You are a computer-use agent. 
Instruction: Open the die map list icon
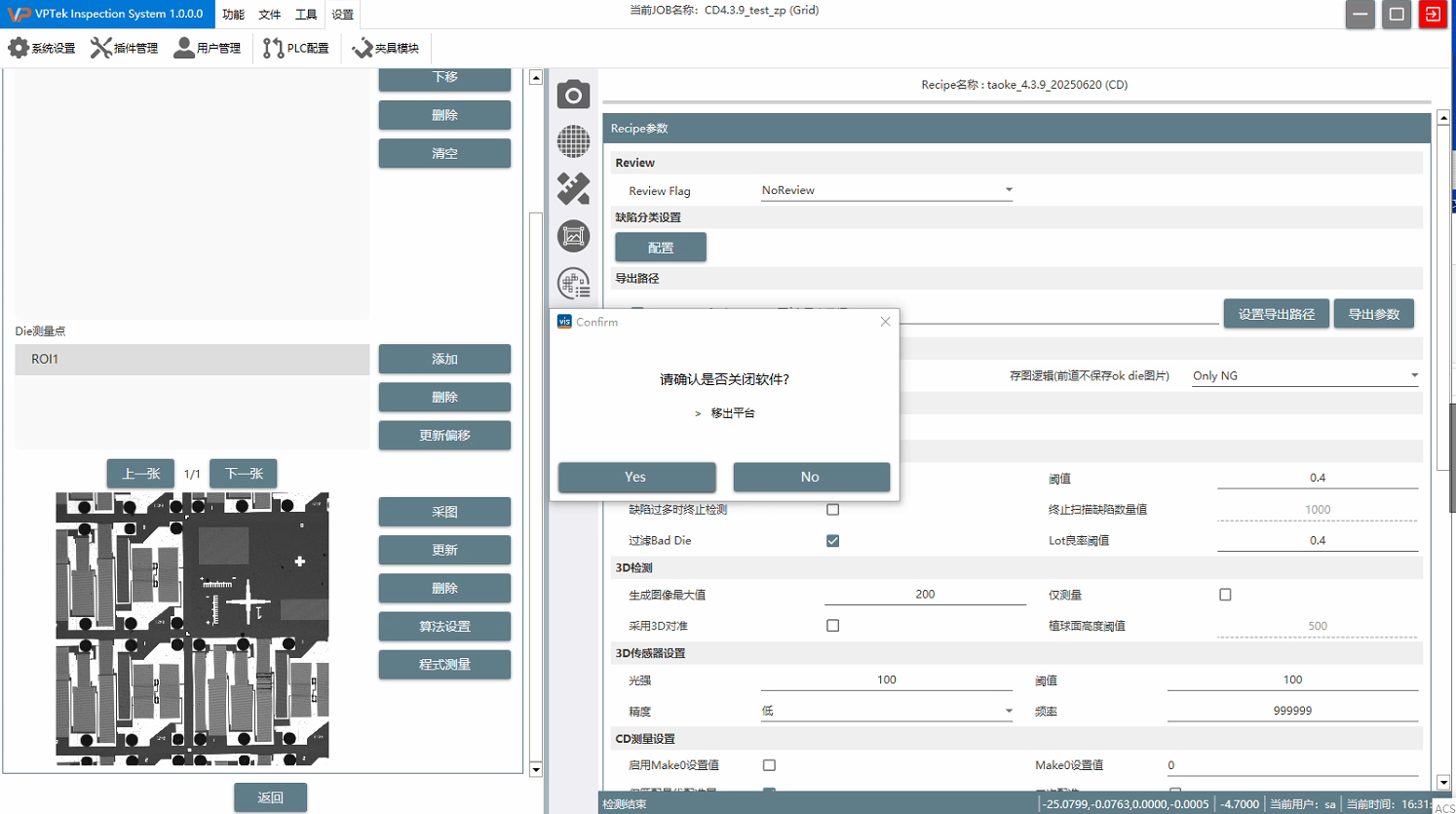573,283
